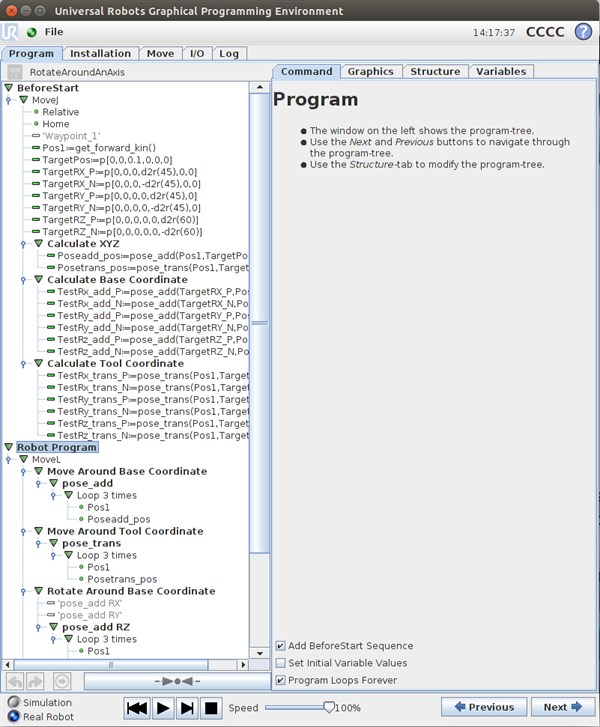Switch to the Graphics tab
The image size is (600, 727).
370,71
